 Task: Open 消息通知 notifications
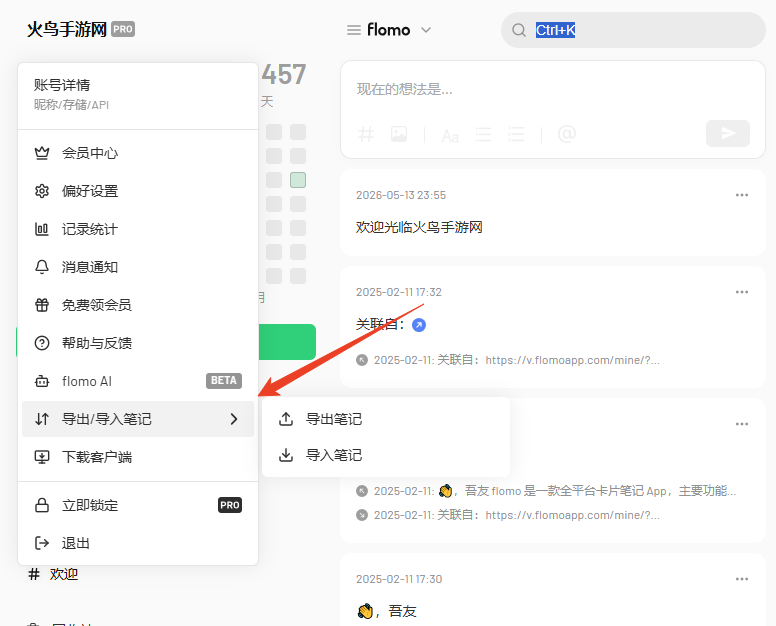point(138,267)
